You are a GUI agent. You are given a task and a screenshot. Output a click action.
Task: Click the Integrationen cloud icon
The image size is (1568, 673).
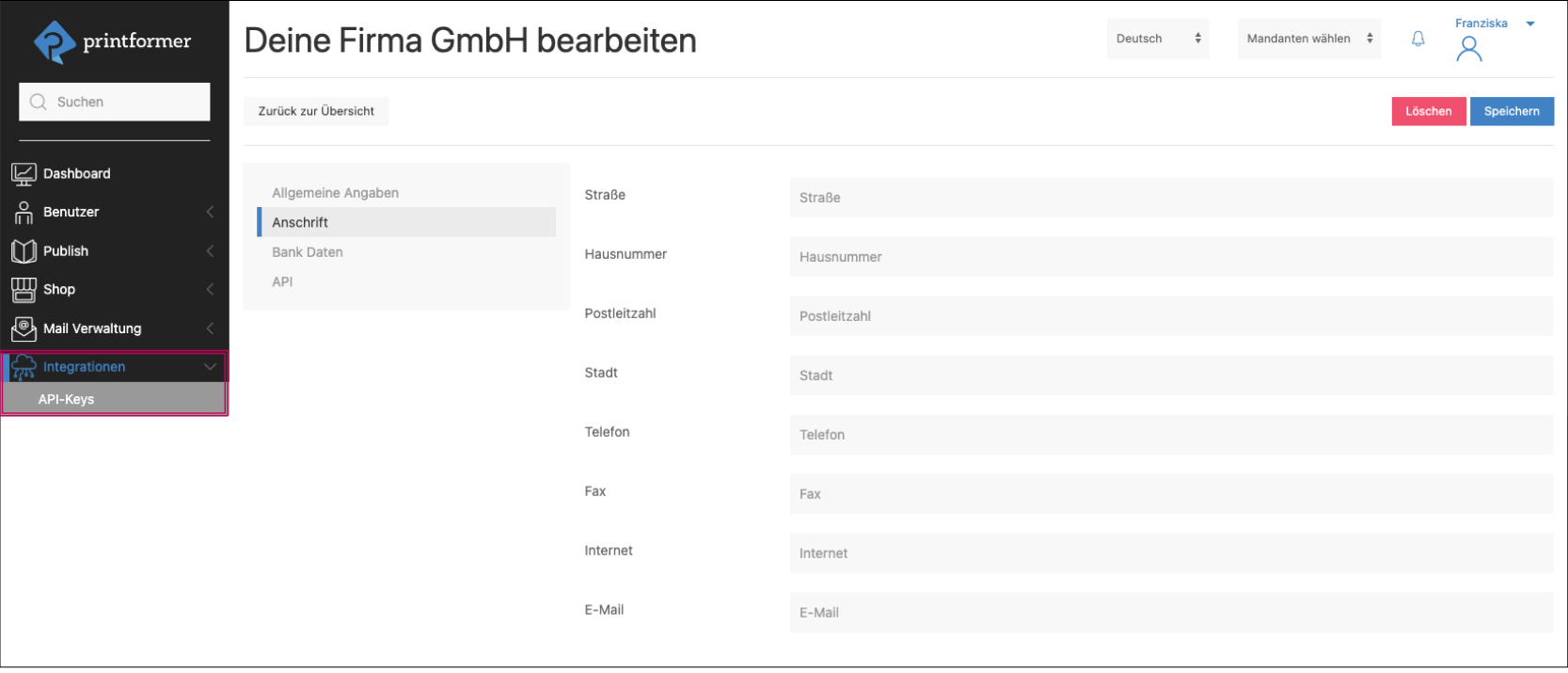pyautogui.click(x=24, y=367)
